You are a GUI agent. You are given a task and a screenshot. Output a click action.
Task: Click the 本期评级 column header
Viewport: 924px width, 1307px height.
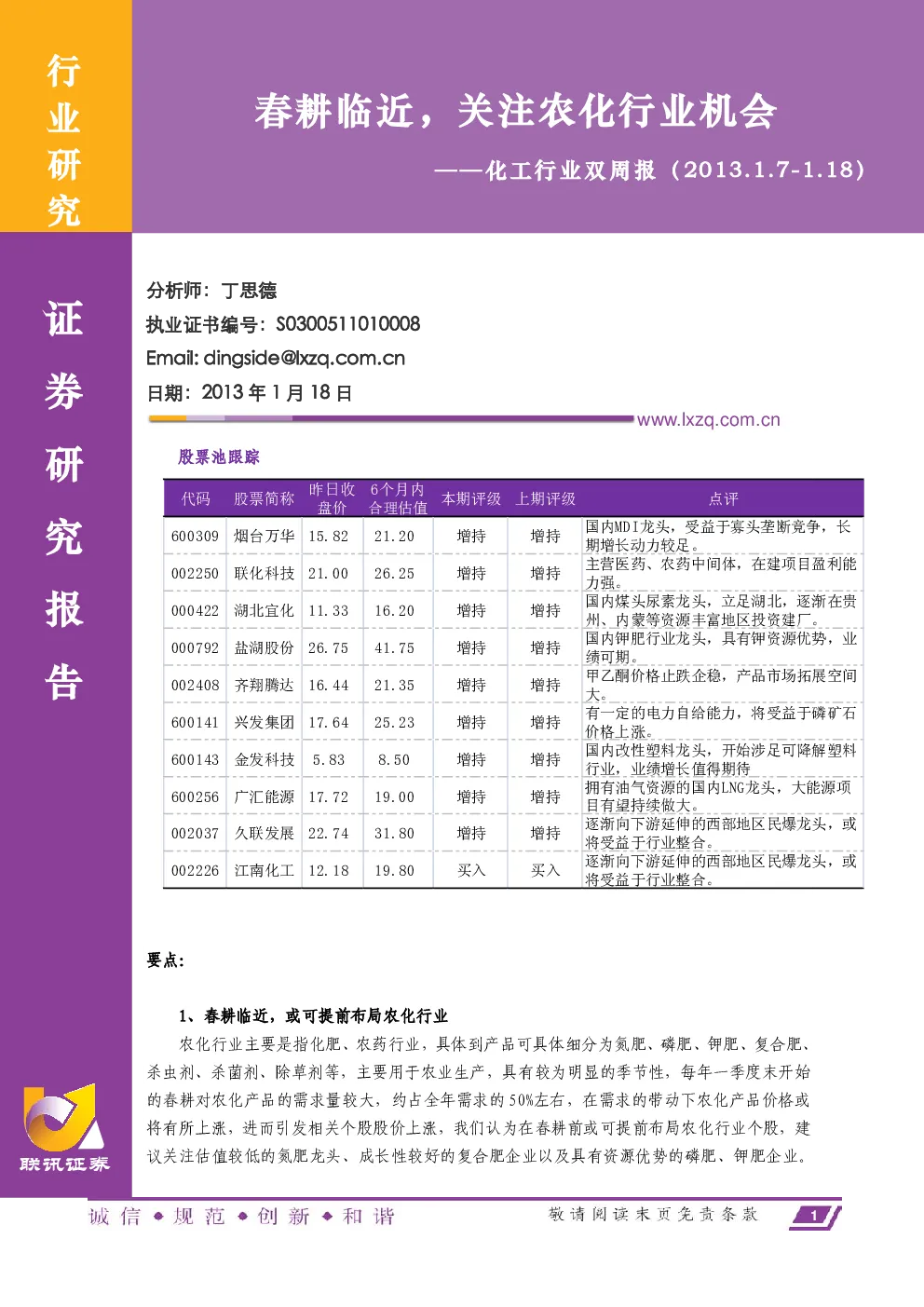[x=471, y=498]
